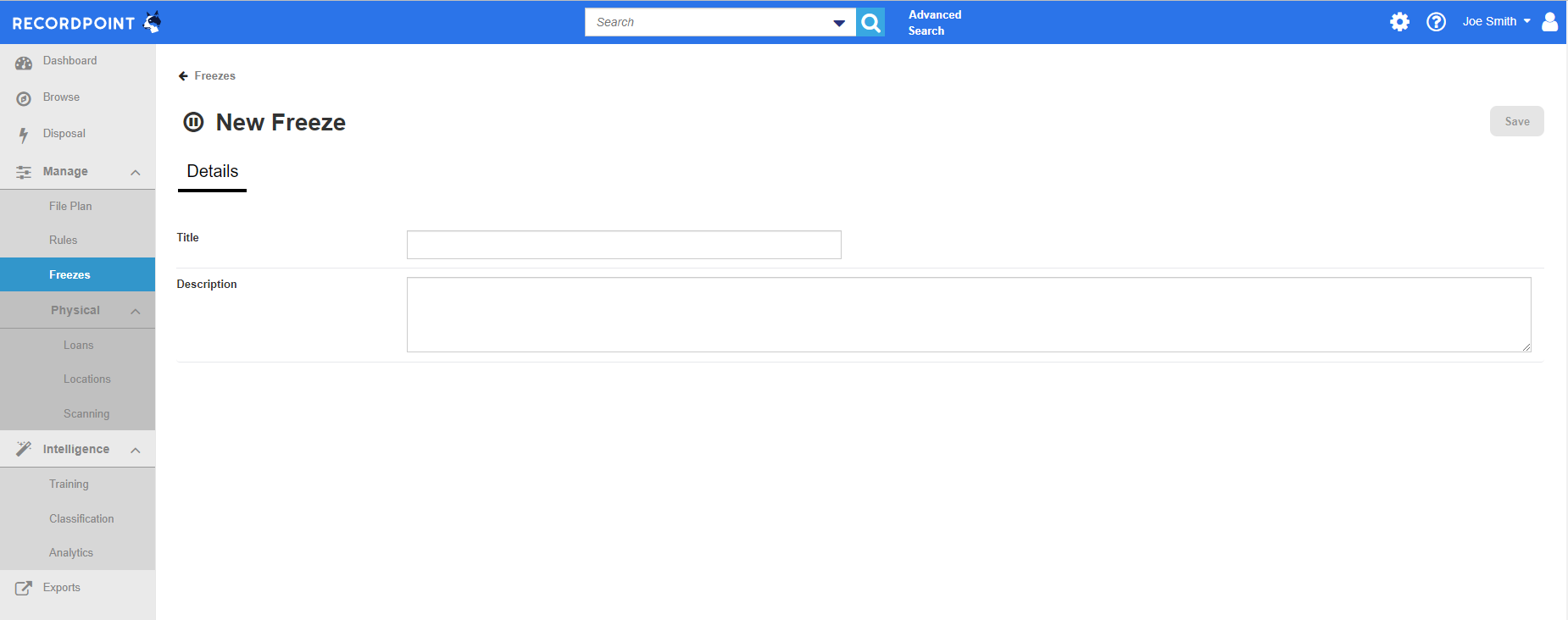Open File Plan in the sidebar
The height and width of the screenshot is (620, 1568).
tap(70, 207)
